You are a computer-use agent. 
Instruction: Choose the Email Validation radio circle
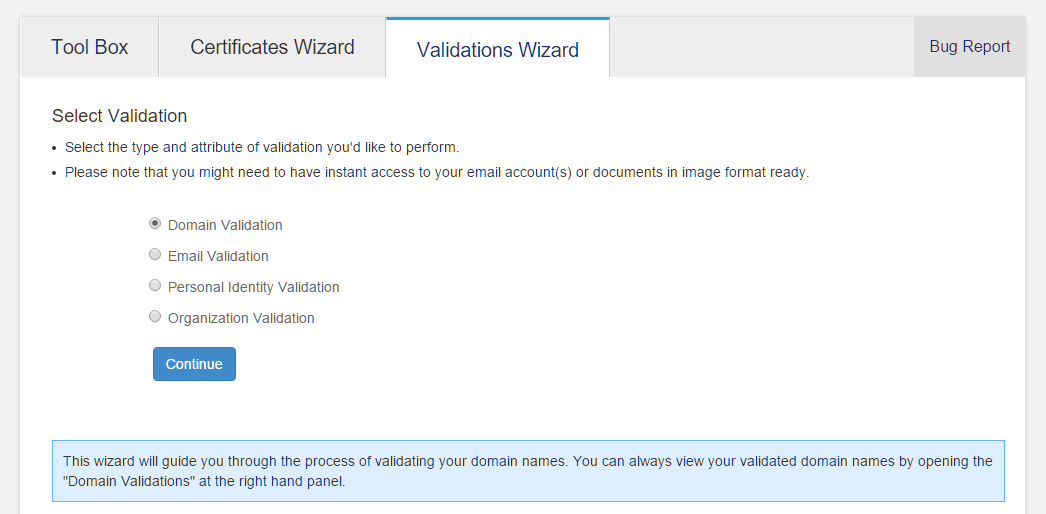tap(155, 255)
